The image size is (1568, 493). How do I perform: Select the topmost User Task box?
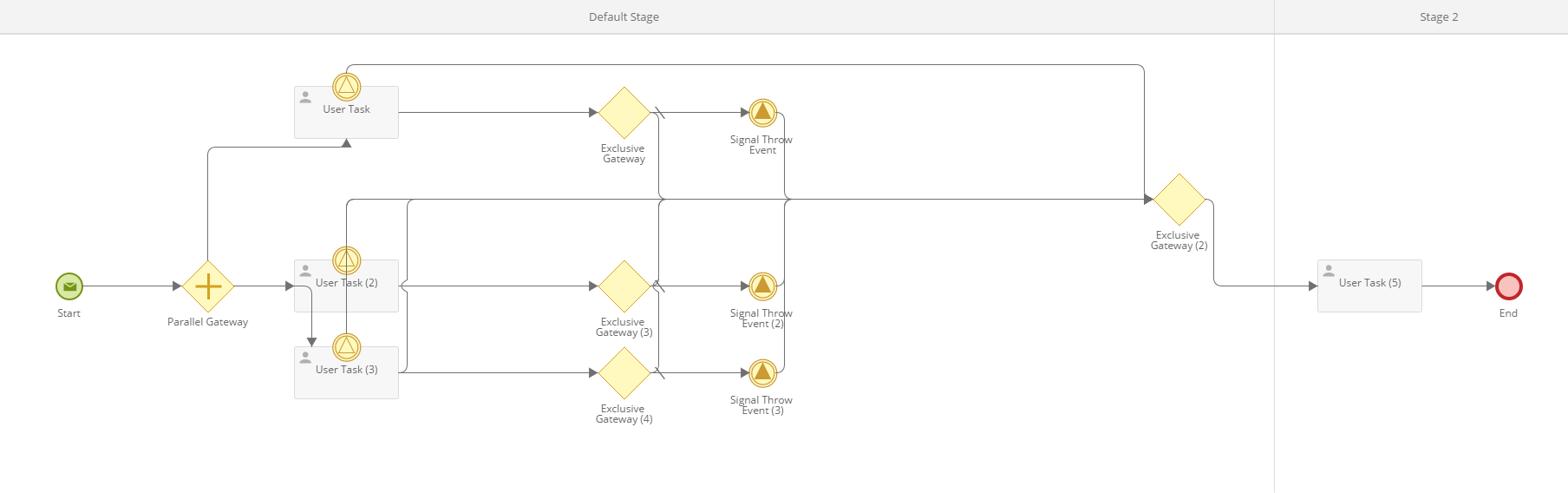[x=347, y=112]
